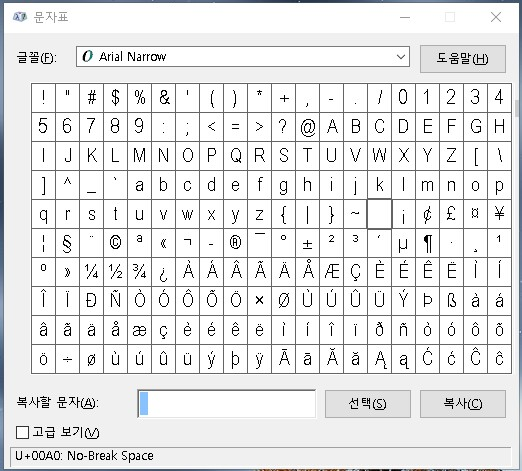Pick the hash # character
This screenshot has width=522, height=471.
[91, 98]
